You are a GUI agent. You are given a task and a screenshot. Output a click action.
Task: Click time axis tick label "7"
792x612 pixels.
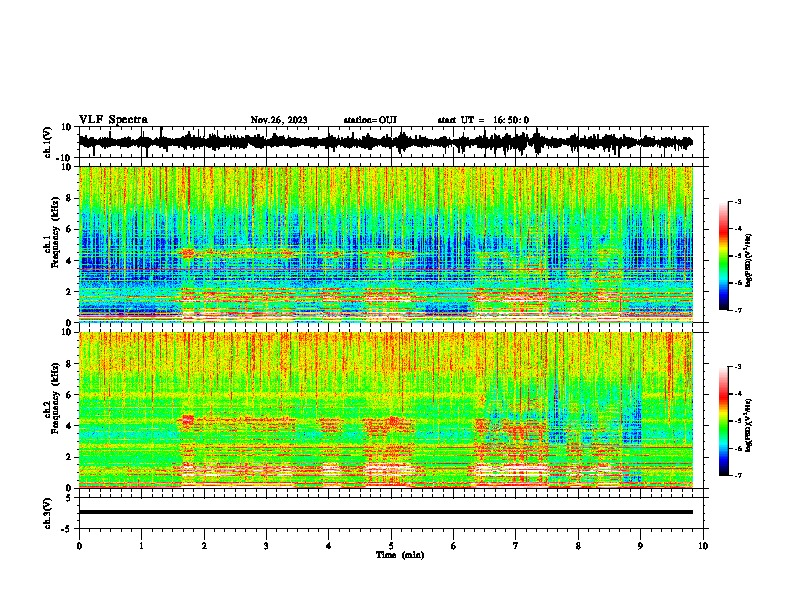(x=516, y=546)
